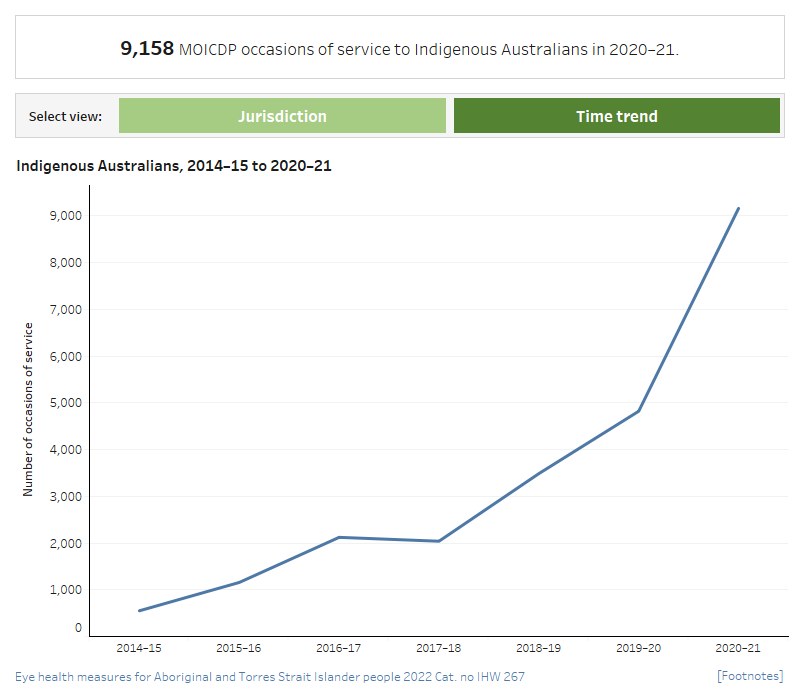Click the chart title 'Indigenous Australians, 2014–15 to 2020–21'
The image size is (800, 700).
(x=174, y=166)
